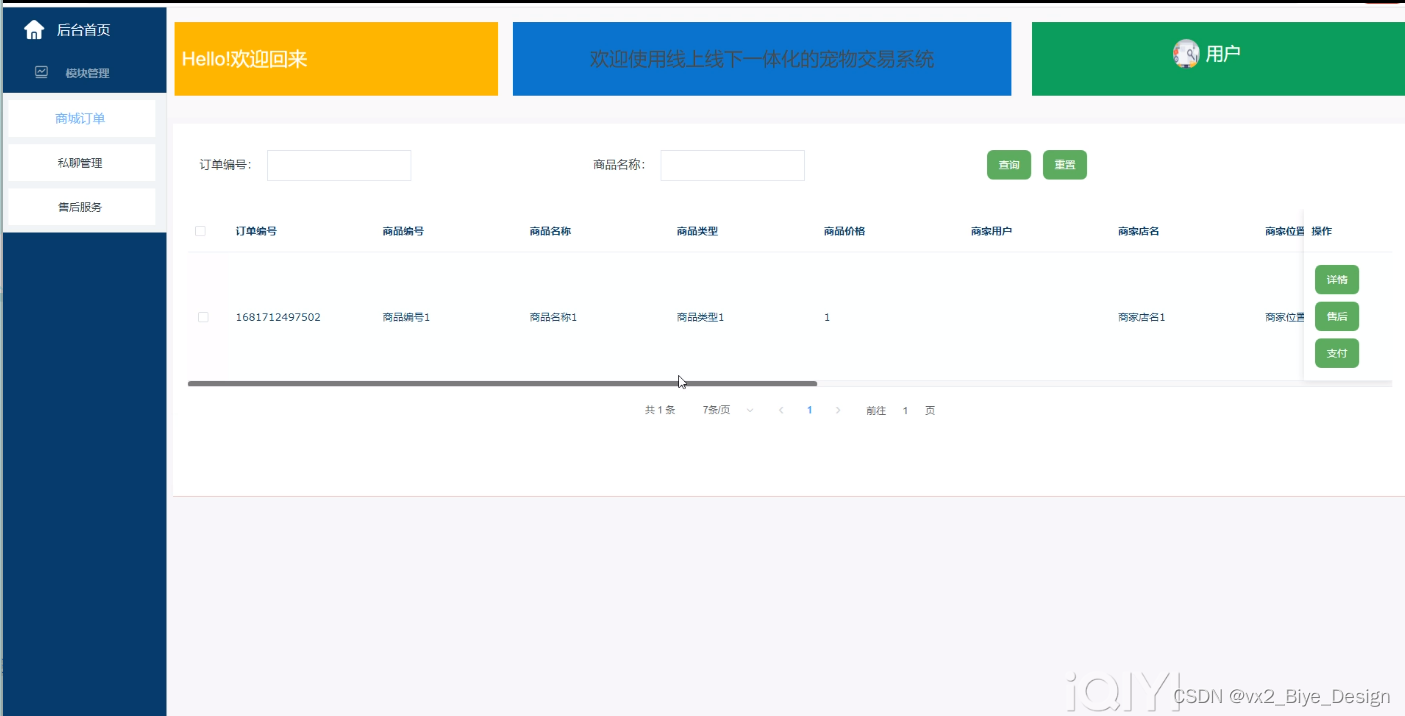This screenshot has height=716, width=1405.
Task: Click the user avatar icon
Action: 1186,54
